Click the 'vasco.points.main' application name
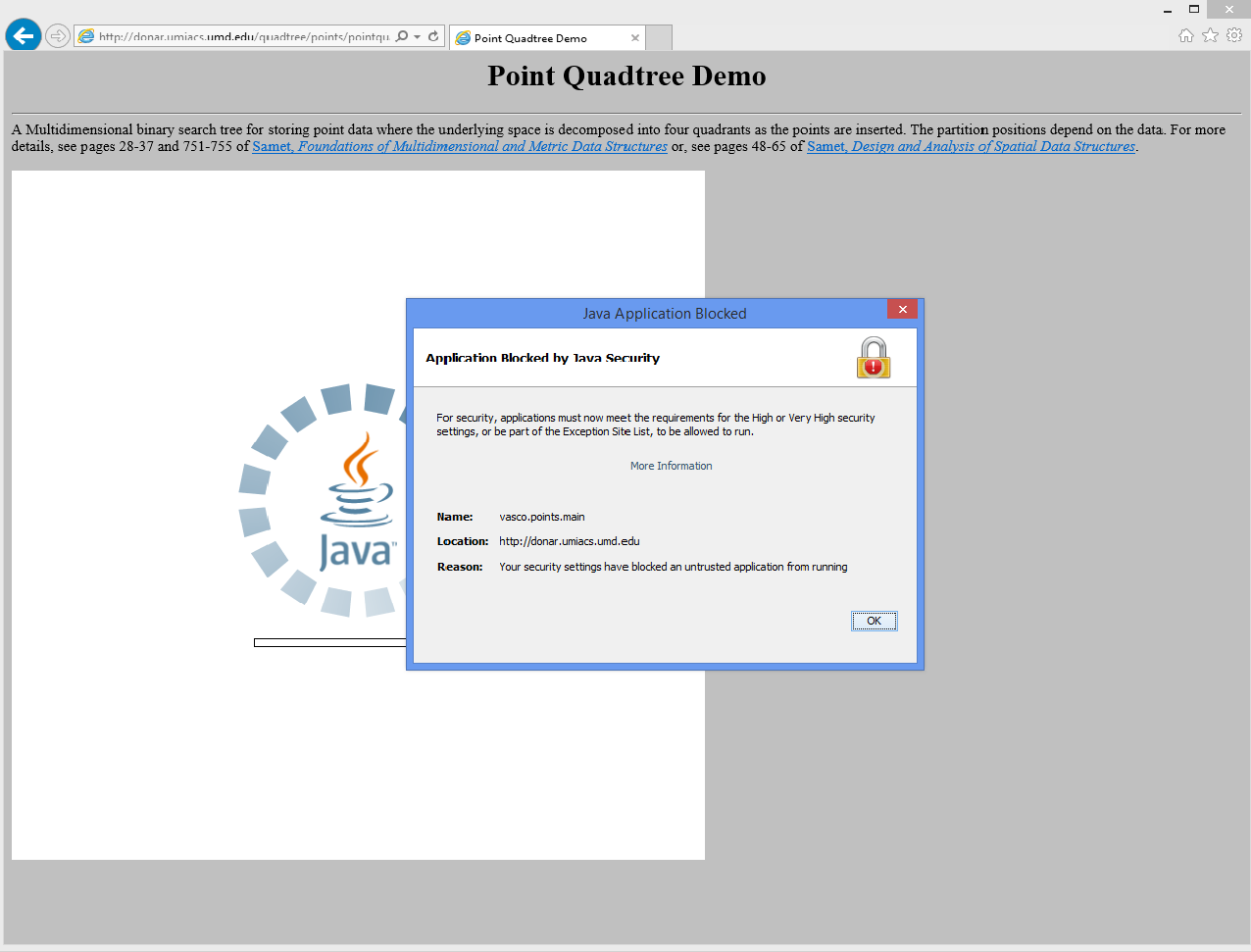 coord(542,517)
